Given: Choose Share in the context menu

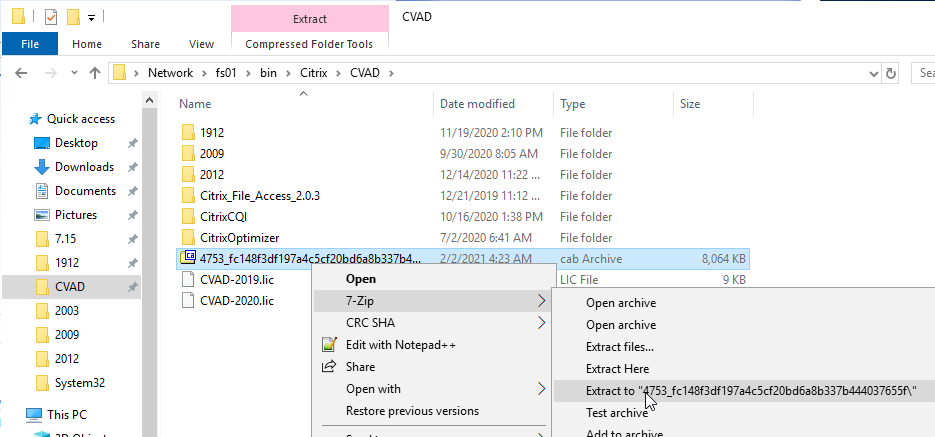Looking at the screenshot, I should [x=431, y=367].
